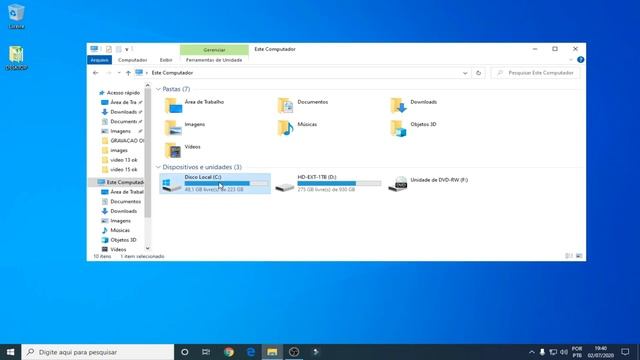Select the Unidade de DVD-RW (F:) drive icon
640x360 pixels.
pyautogui.click(x=398, y=184)
